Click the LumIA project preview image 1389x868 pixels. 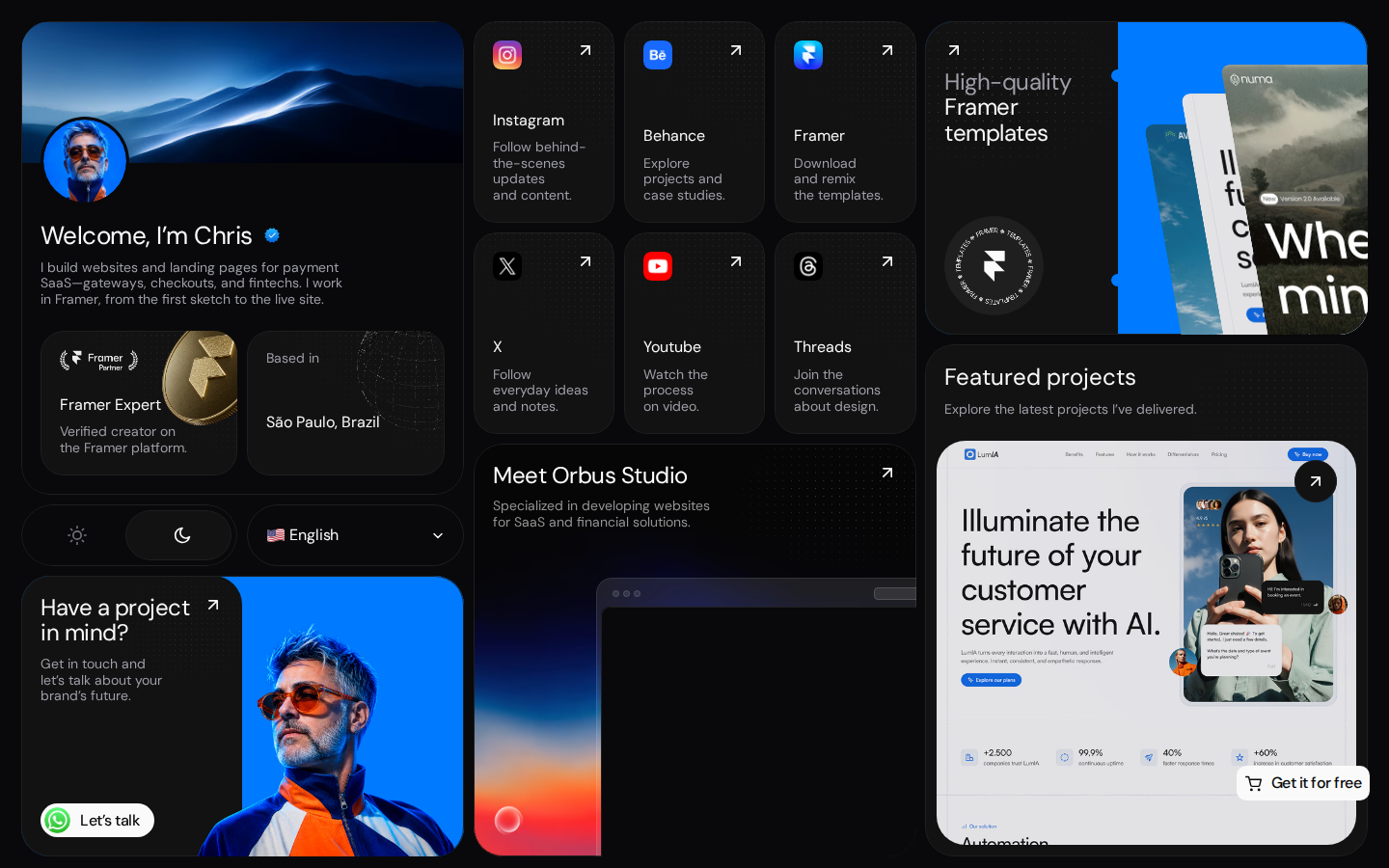pos(1146,643)
